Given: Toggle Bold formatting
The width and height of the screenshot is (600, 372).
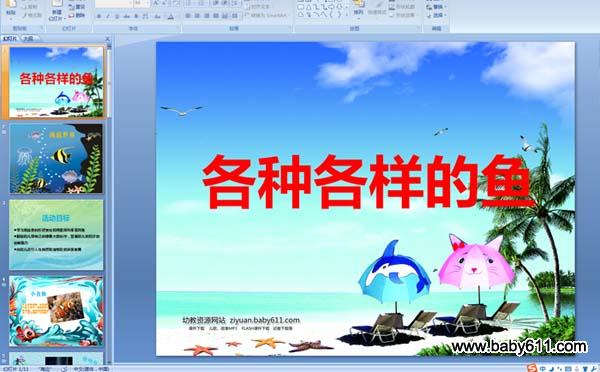Looking at the screenshot, I should pos(99,16).
